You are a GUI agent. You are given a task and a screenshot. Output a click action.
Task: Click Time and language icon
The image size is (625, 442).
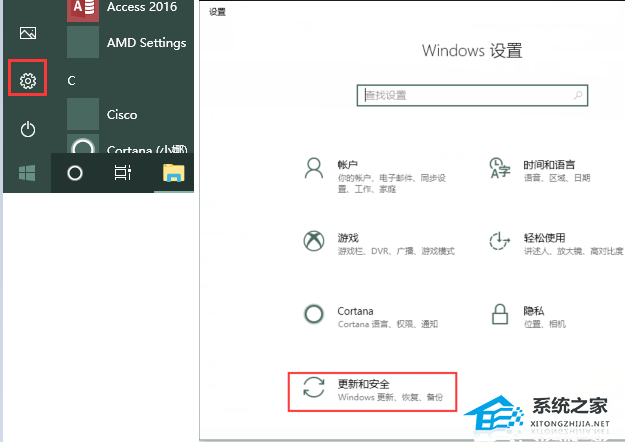click(499, 168)
